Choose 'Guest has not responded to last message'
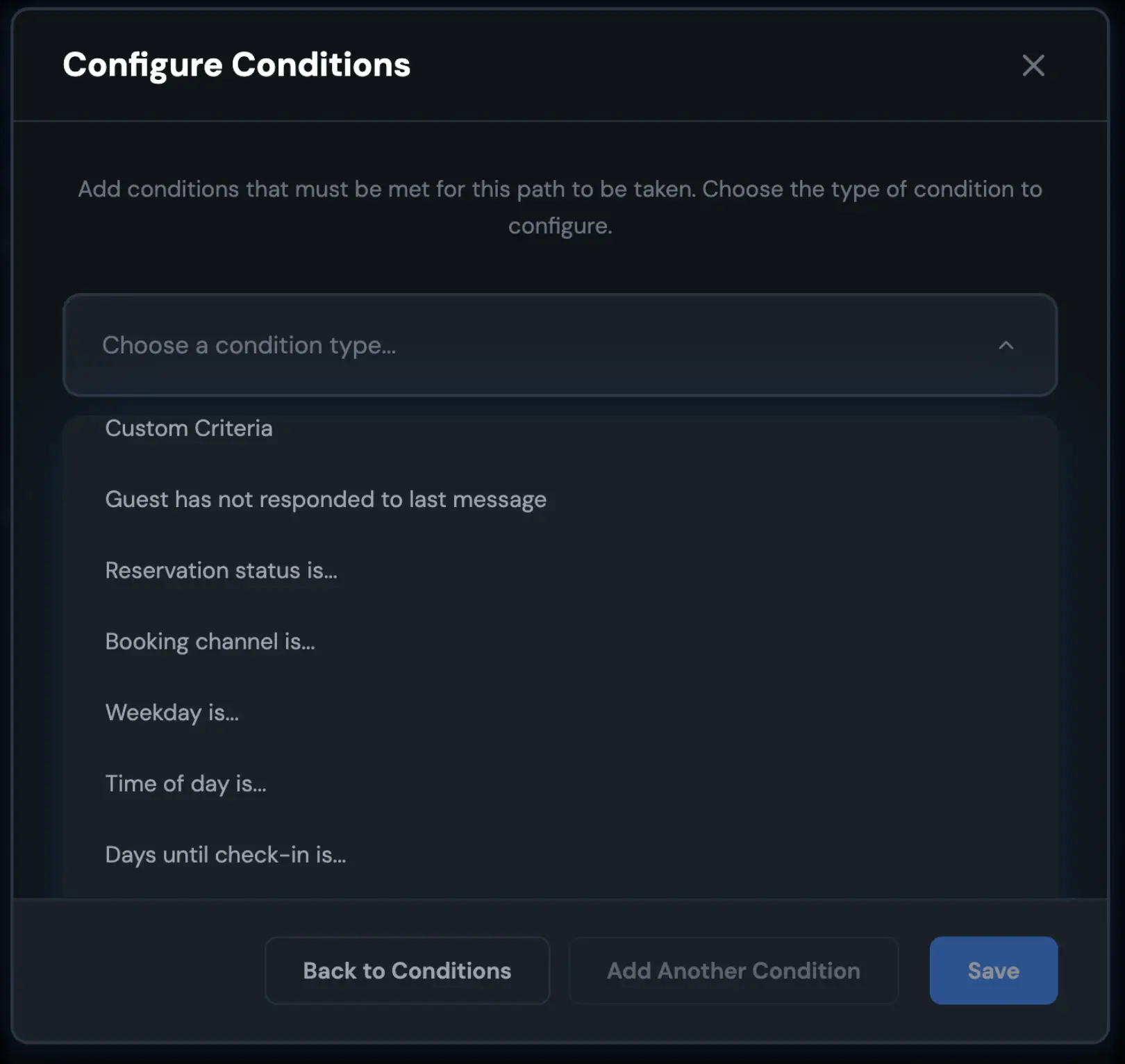The image size is (1125, 1064). coord(325,499)
